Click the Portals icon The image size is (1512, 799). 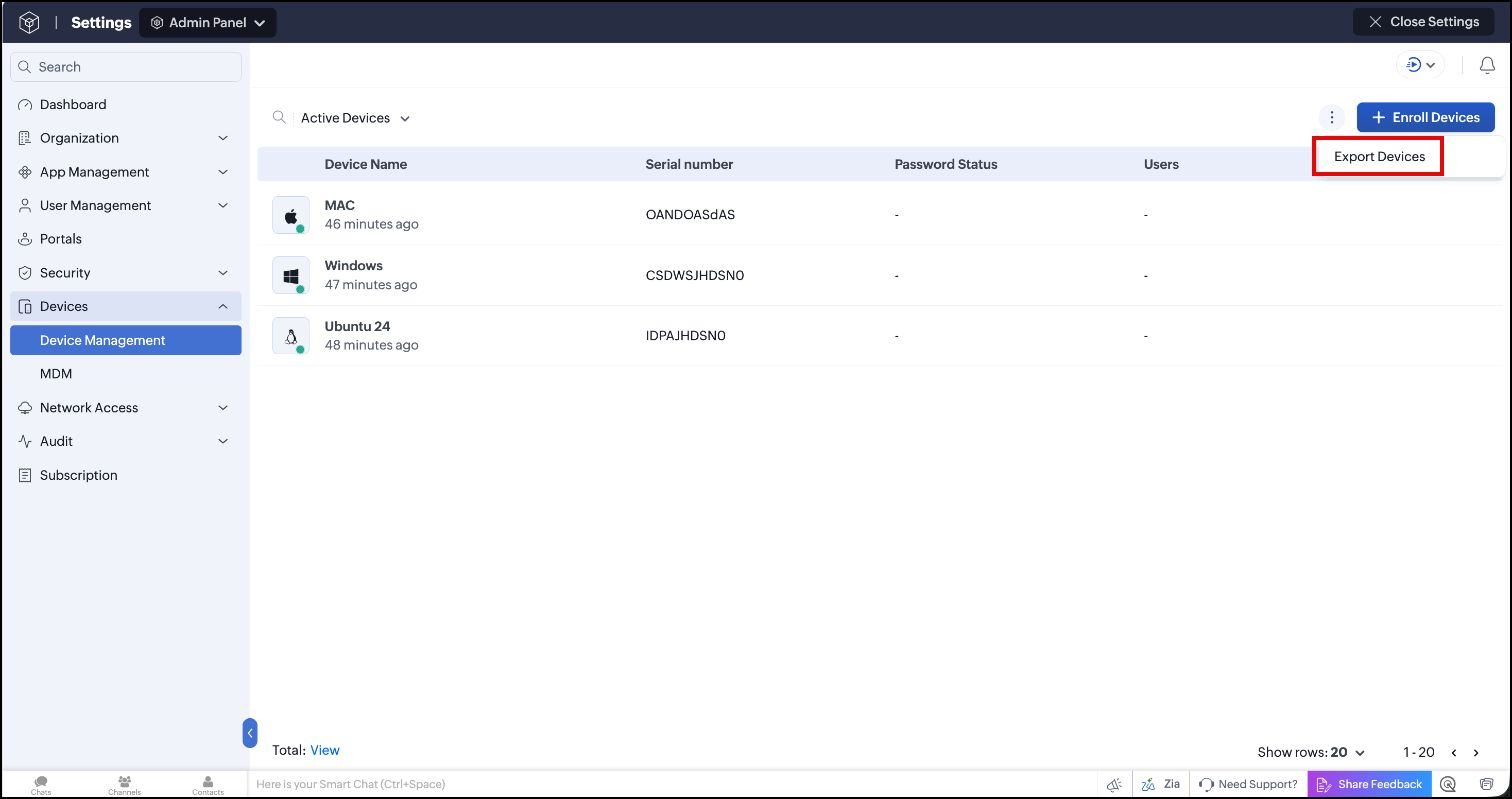(25, 239)
